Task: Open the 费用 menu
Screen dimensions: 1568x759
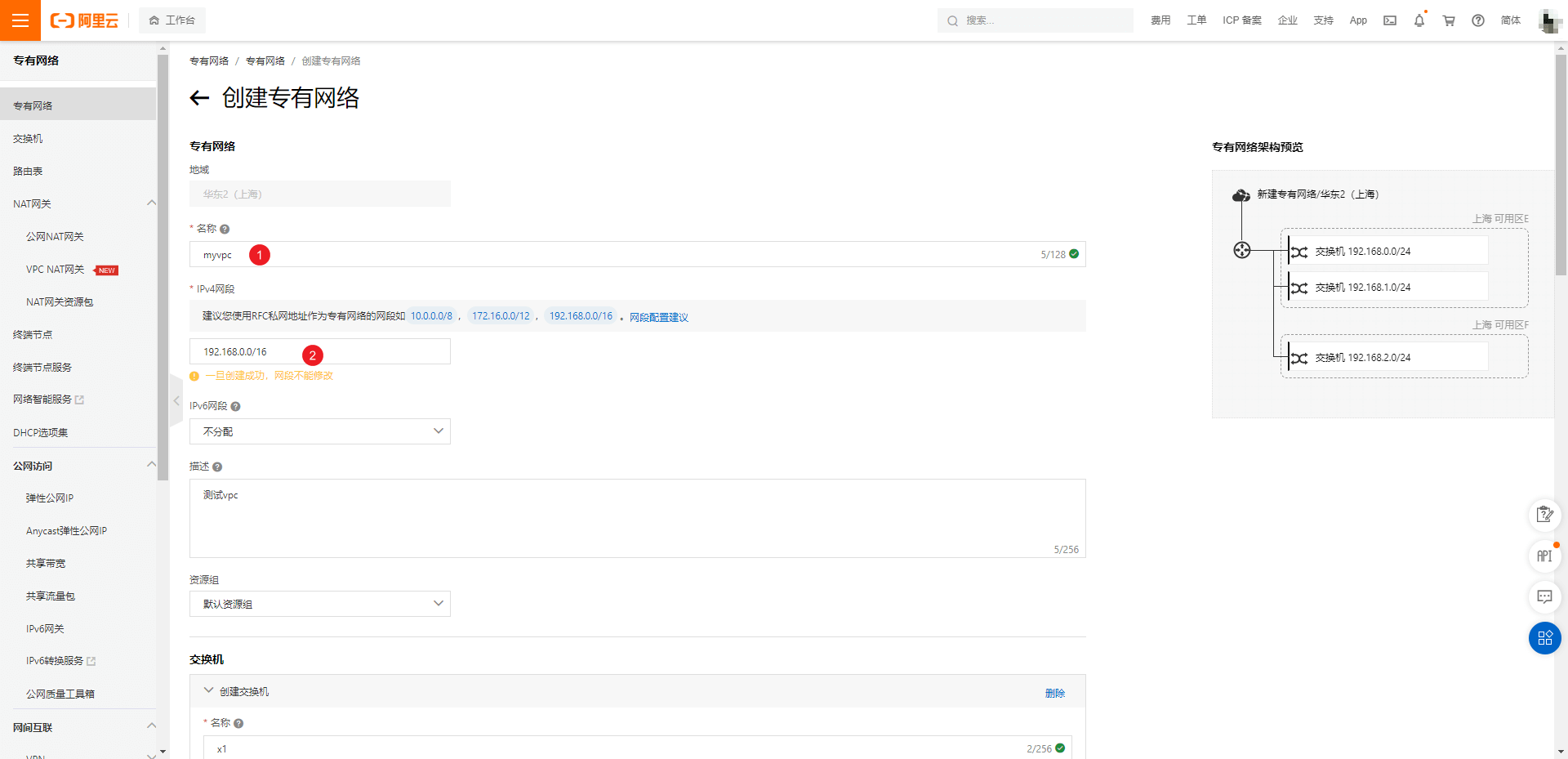Action: pos(1160,20)
